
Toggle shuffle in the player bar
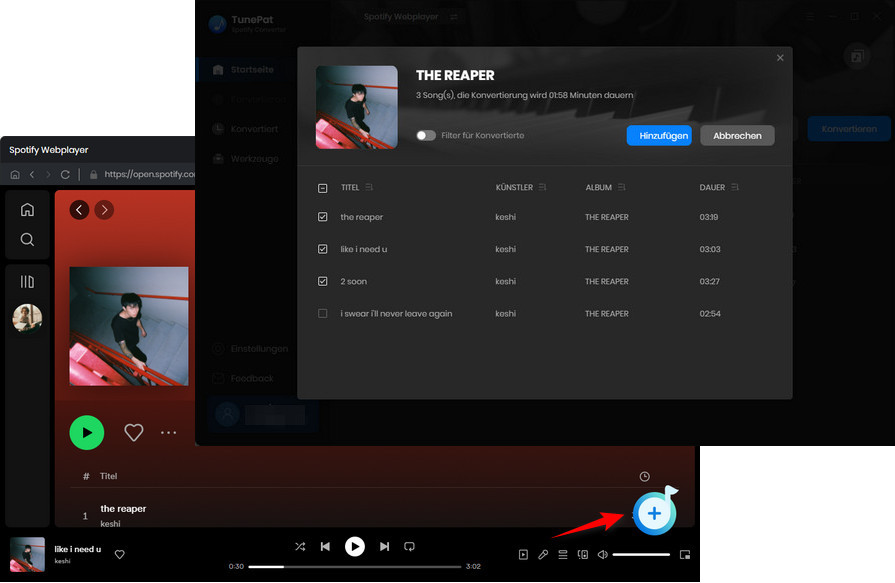[300, 546]
